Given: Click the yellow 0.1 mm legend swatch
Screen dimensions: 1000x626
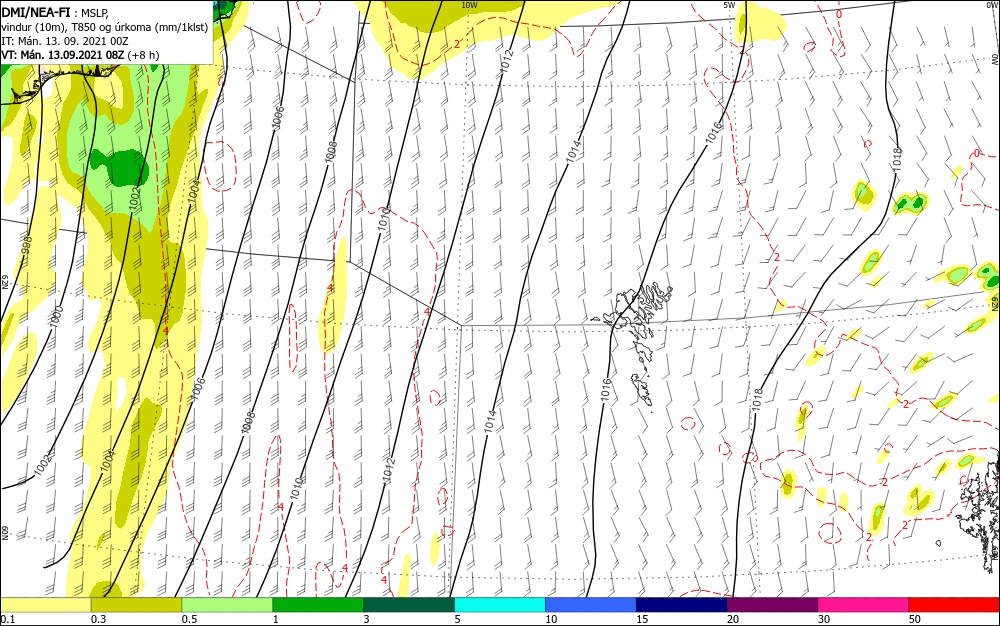Looking at the screenshot, I should tap(45, 606).
